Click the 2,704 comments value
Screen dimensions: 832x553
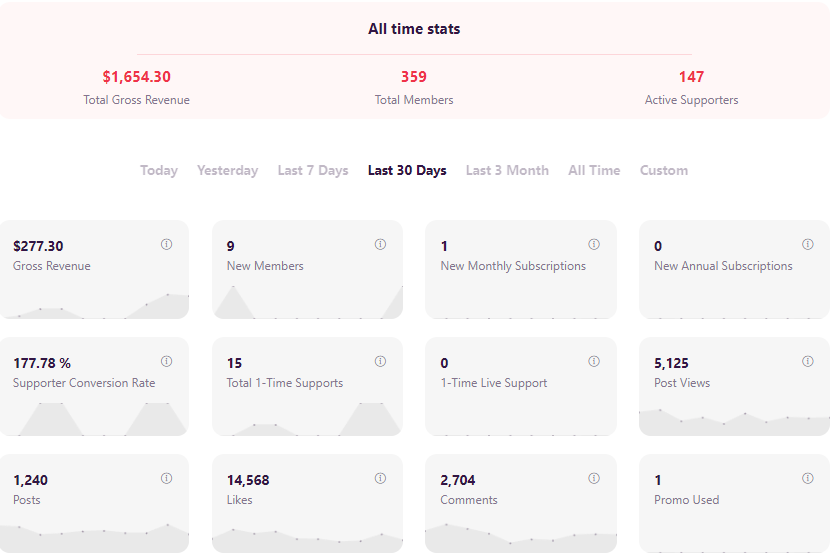[x=458, y=480]
